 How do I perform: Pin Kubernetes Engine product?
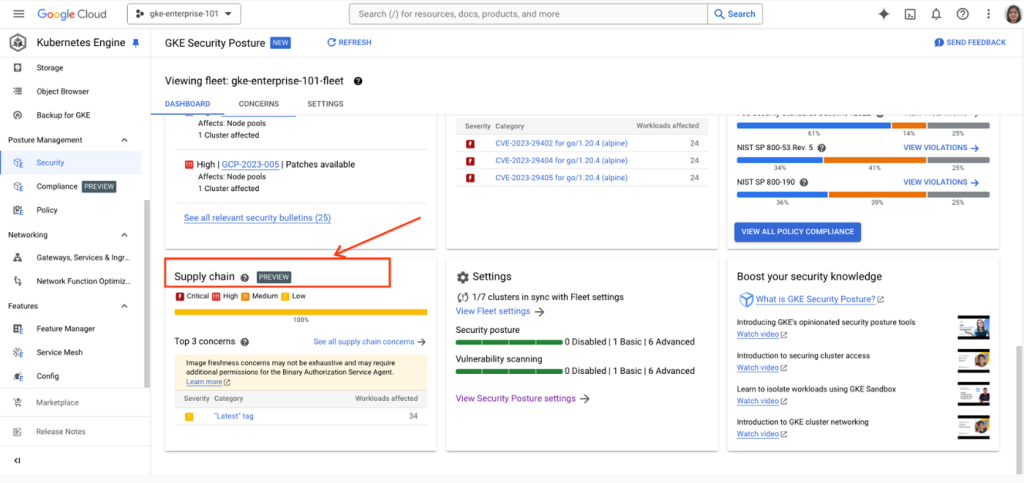[x=136, y=43]
